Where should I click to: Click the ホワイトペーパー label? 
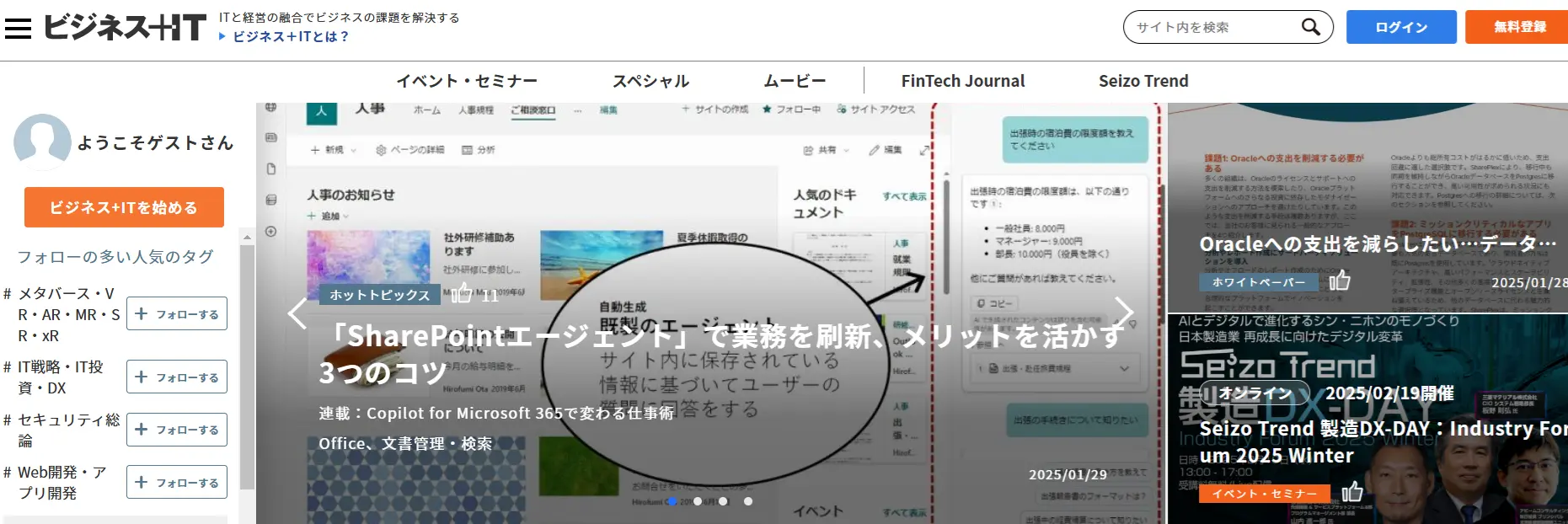pyautogui.click(x=1259, y=281)
